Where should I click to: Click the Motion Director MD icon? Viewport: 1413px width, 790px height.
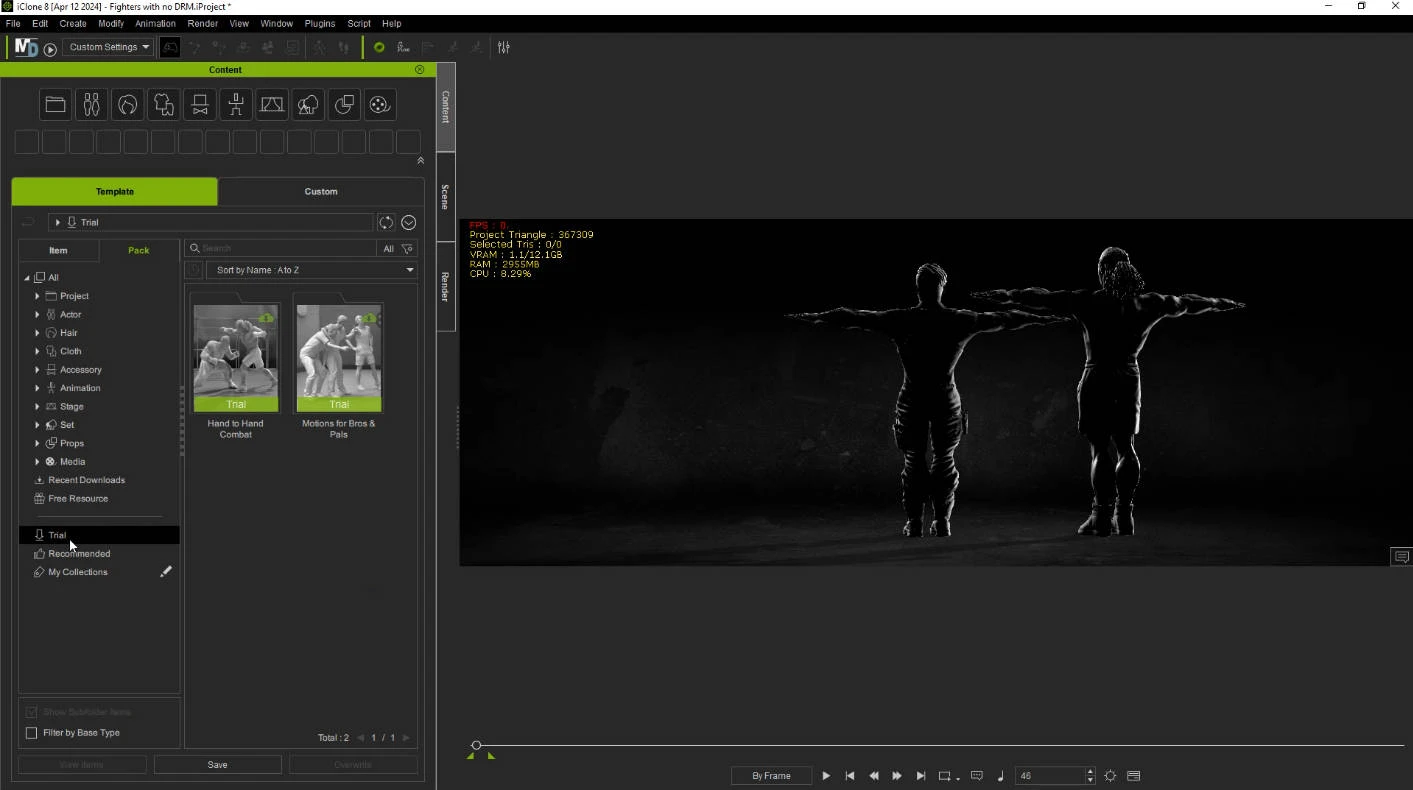pyautogui.click(x=26, y=47)
